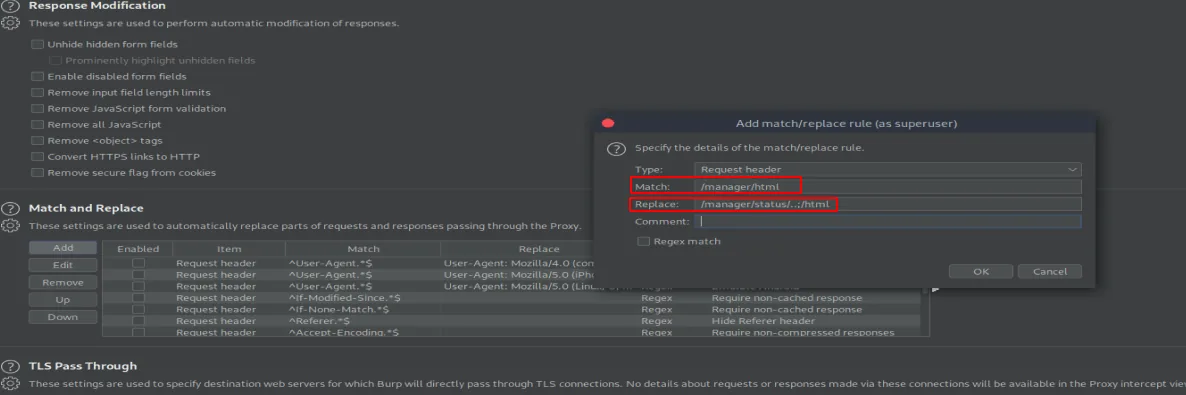The height and width of the screenshot is (395, 1186).
Task: Toggle Remove input field length limits
Action: pyautogui.click(x=38, y=92)
